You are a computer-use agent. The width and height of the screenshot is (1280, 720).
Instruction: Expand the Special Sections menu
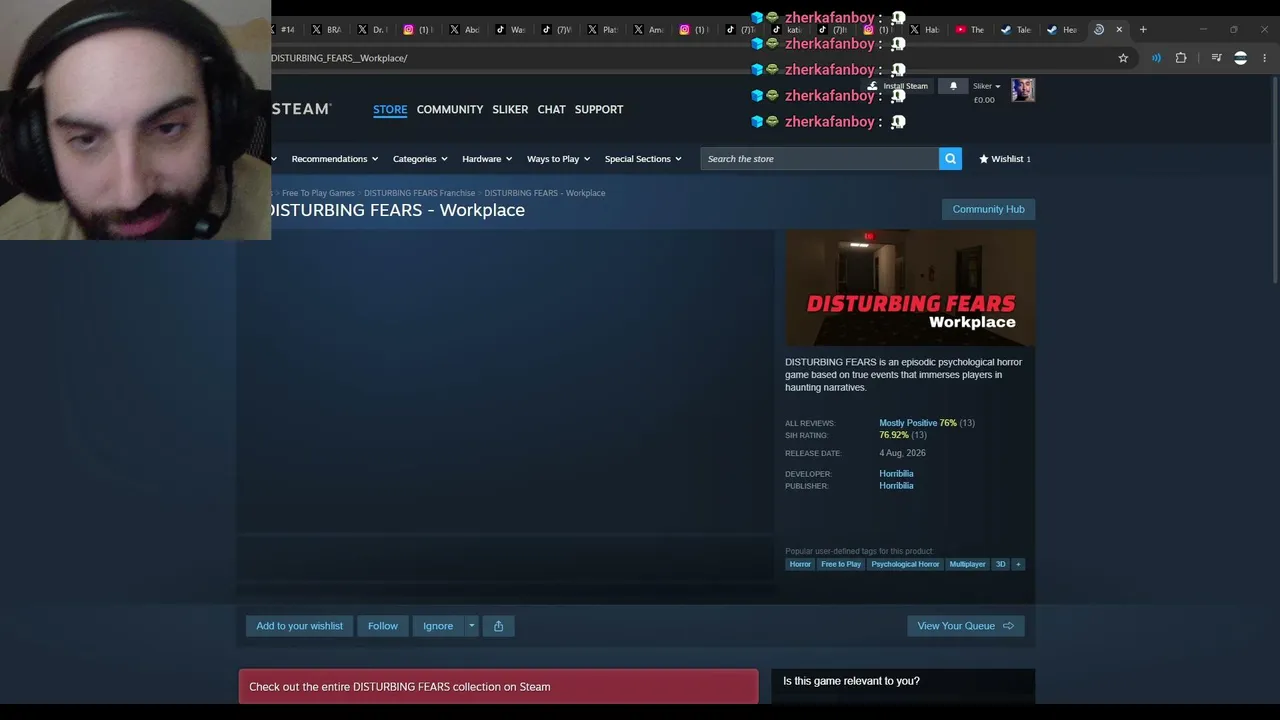point(643,159)
